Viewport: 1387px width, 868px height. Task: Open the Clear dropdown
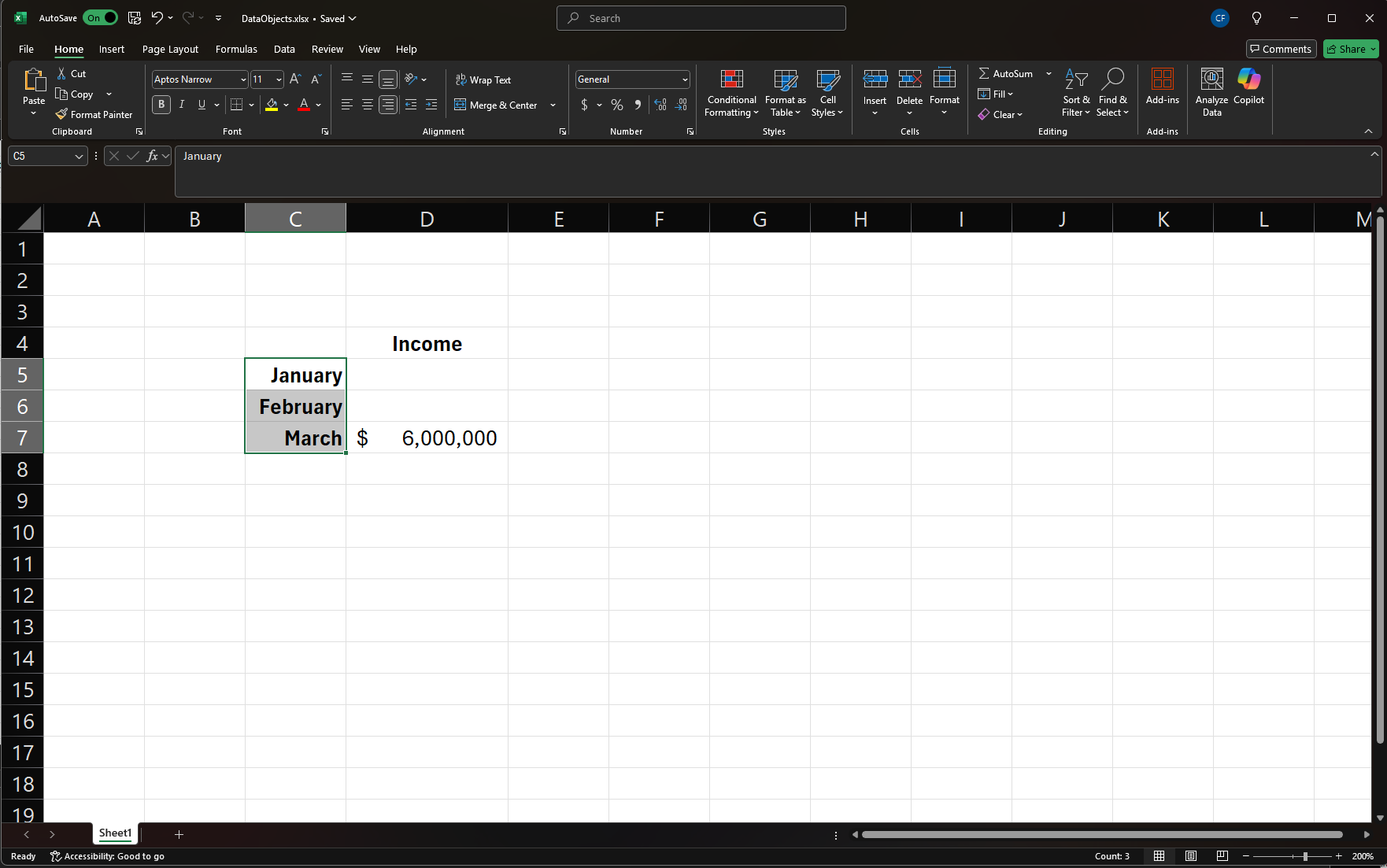[1000, 114]
